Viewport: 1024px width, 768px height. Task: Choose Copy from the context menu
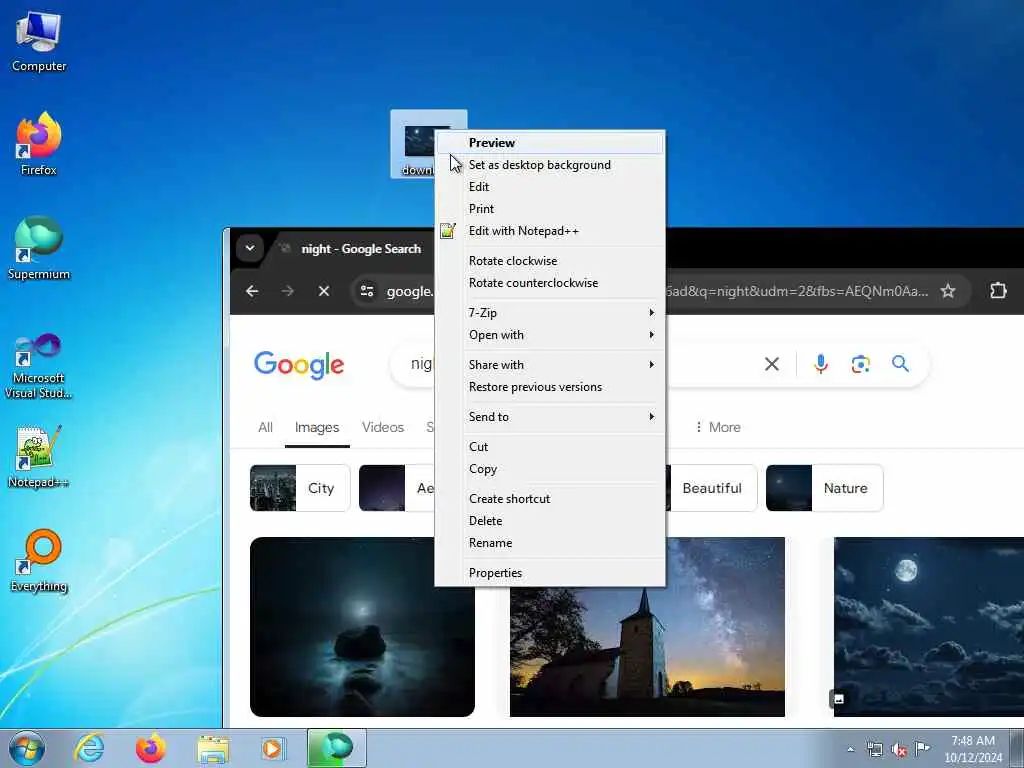551,469
